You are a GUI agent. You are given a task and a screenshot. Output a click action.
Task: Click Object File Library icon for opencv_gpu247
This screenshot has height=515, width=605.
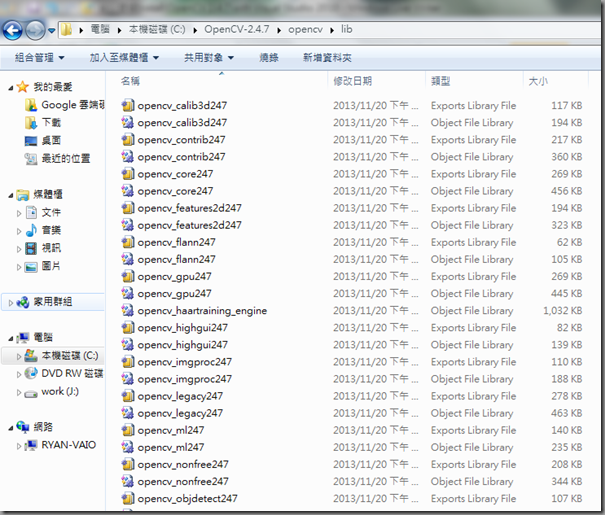coord(128,293)
